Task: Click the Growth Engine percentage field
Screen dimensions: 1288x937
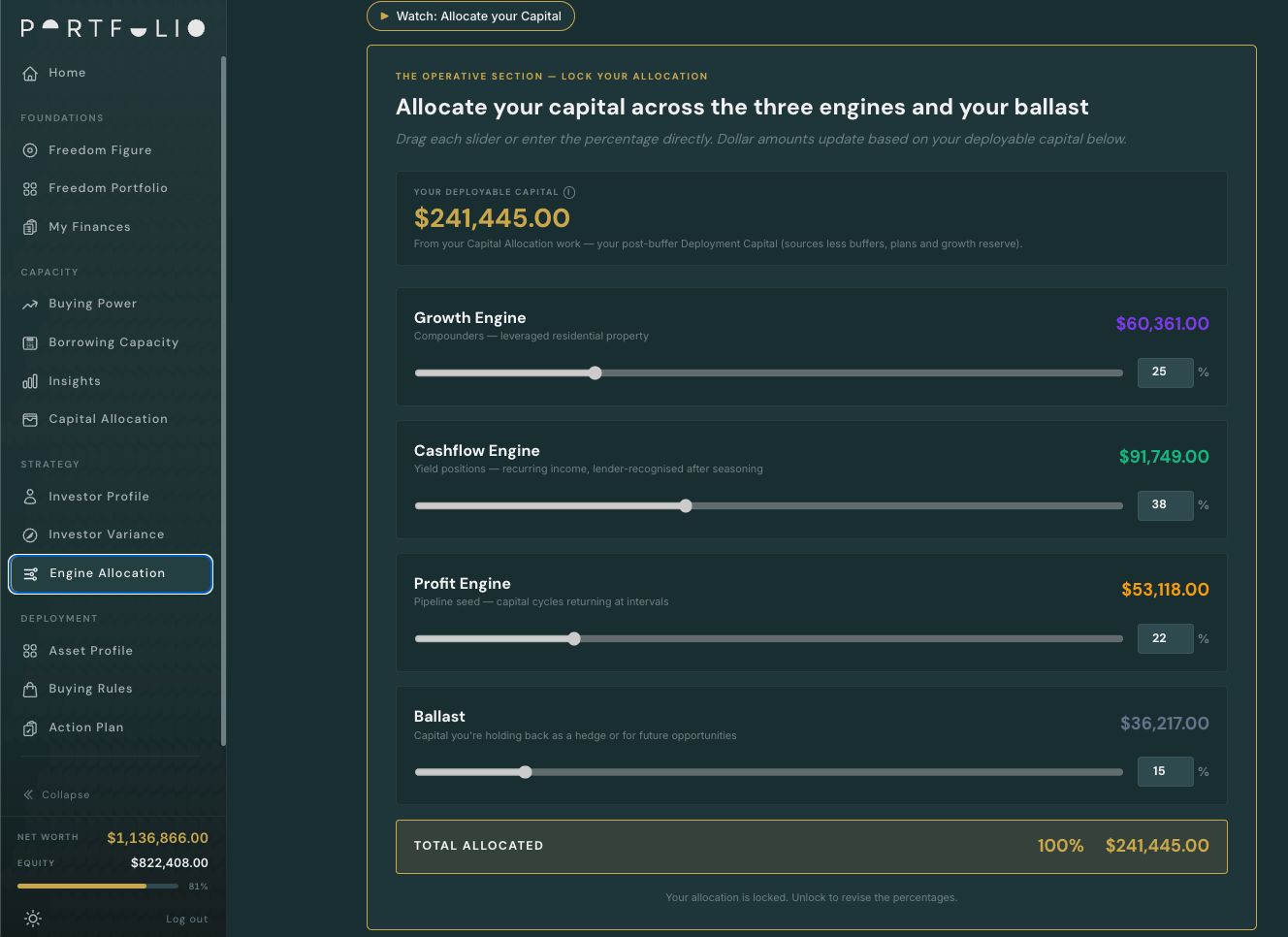Action: click(x=1165, y=372)
